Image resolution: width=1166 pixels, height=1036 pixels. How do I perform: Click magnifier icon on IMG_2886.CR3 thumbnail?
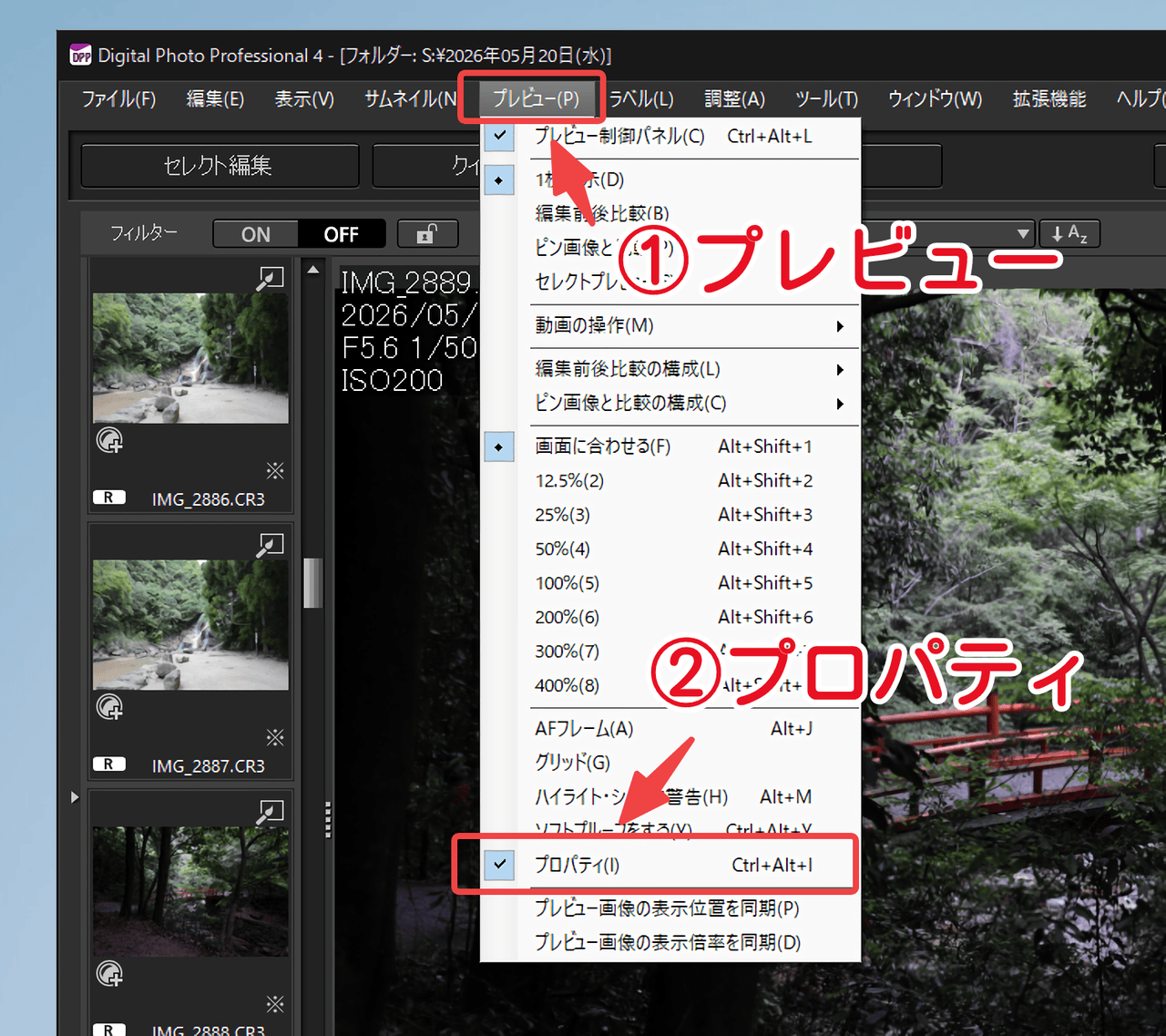click(x=271, y=278)
